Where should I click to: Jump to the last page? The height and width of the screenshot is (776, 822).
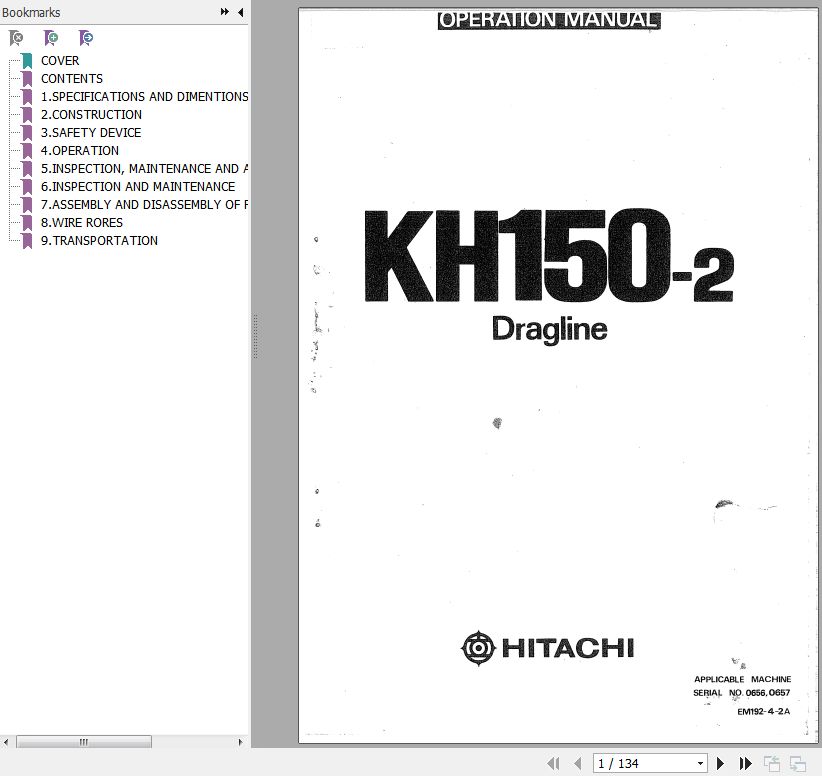point(745,763)
